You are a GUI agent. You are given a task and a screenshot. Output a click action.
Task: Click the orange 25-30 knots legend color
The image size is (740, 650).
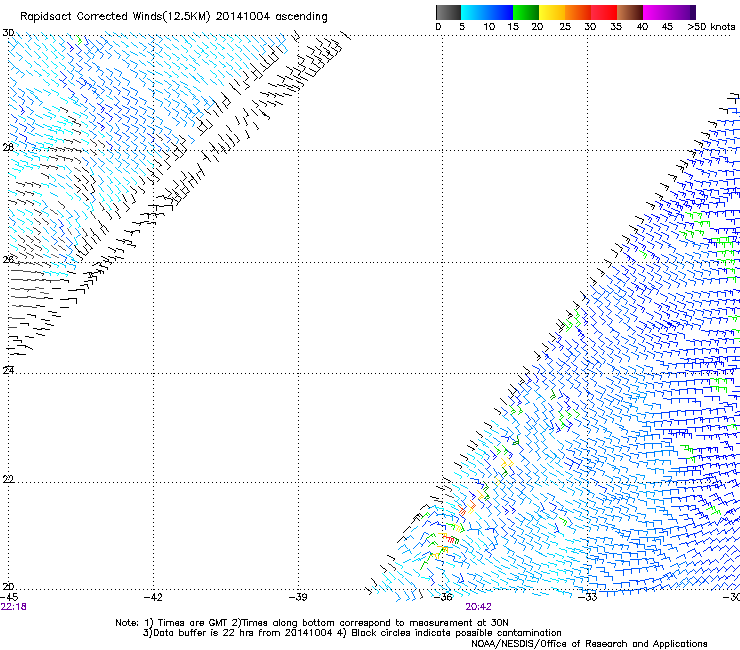coord(578,12)
